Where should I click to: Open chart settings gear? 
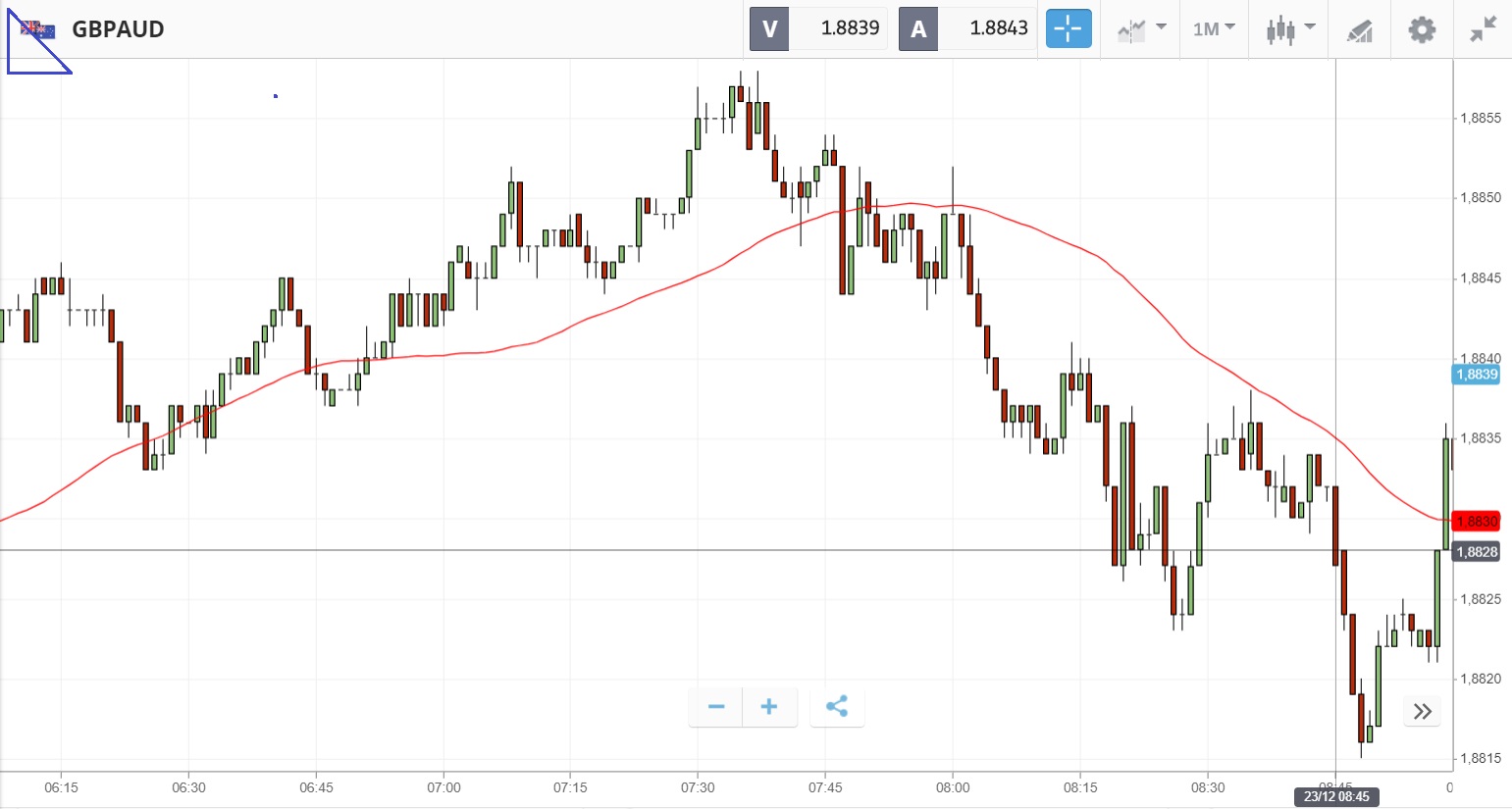tap(1422, 29)
